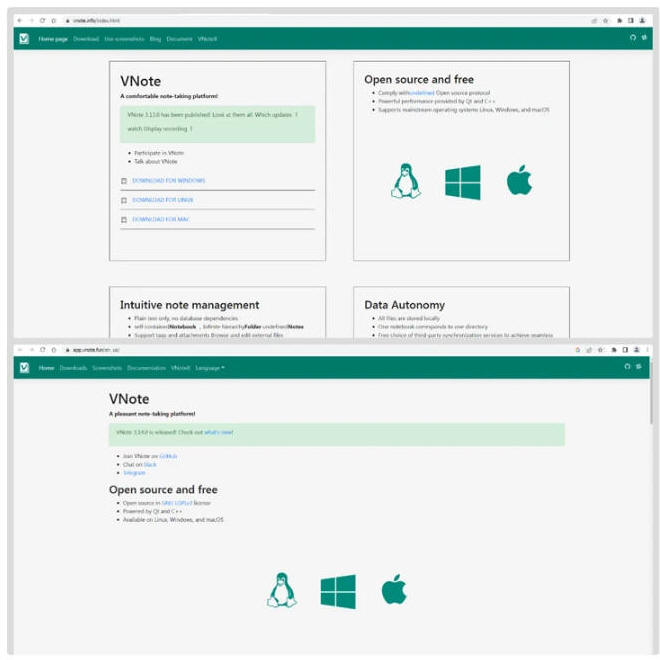Click the tagline A comfortable note-taking platform
660x660 pixels.
click(x=169, y=96)
